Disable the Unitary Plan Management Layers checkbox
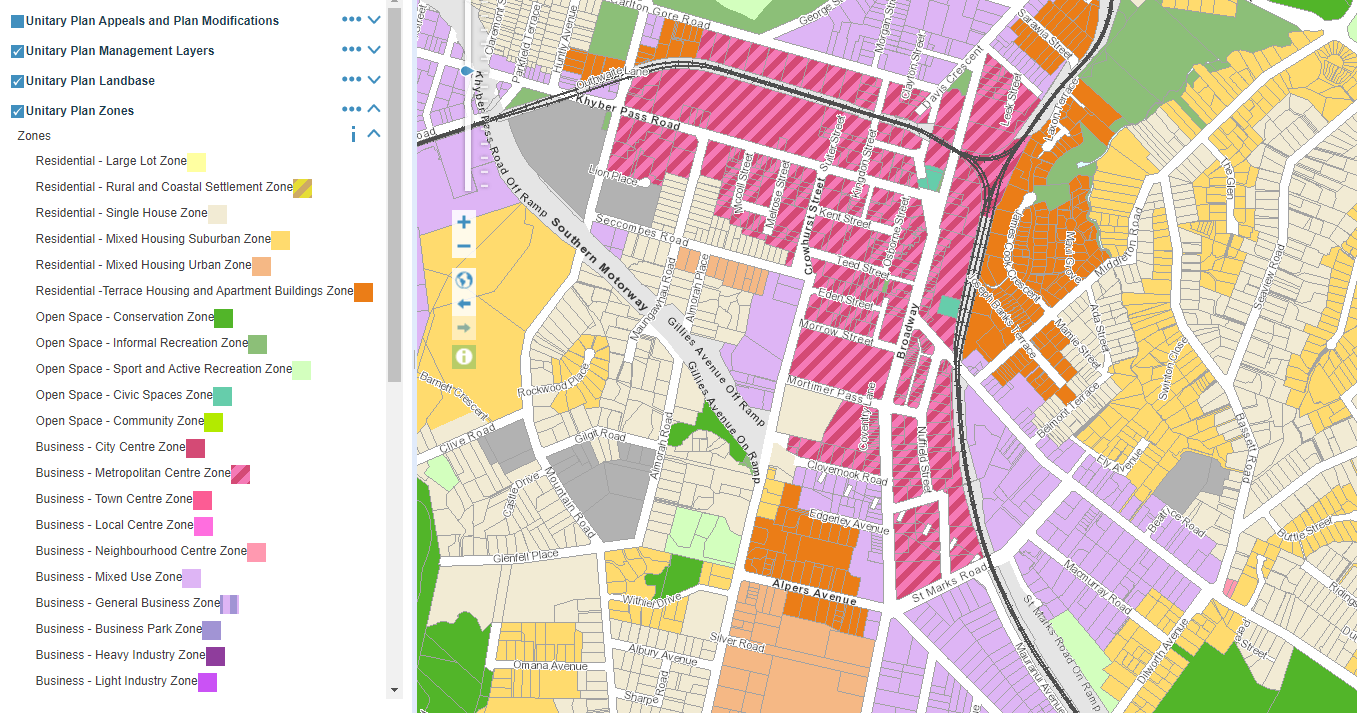 click(16, 50)
